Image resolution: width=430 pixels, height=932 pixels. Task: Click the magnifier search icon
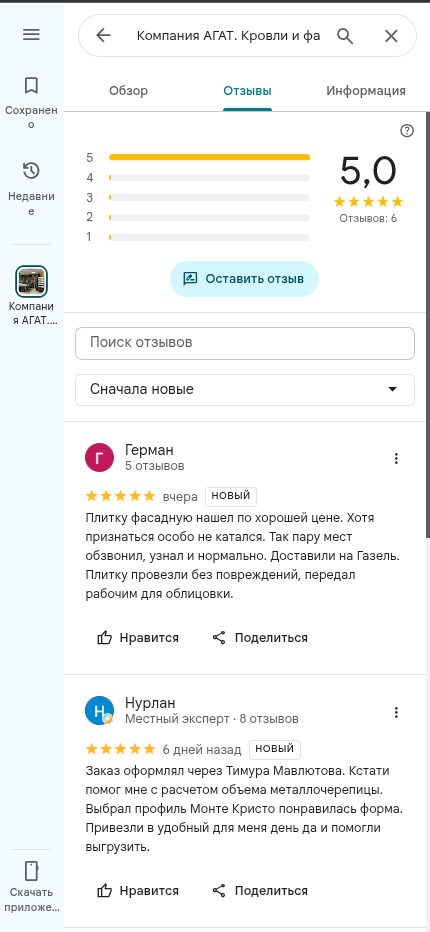pyautogui.click(x=345, y=36)
